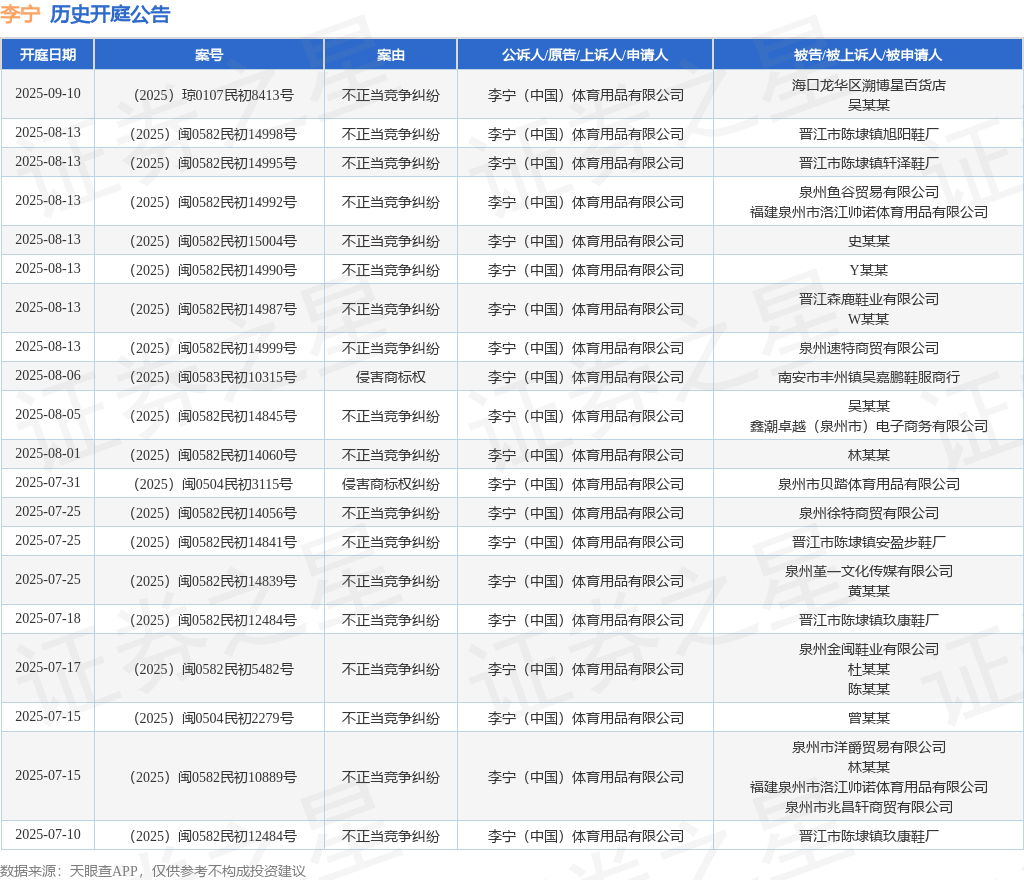This screenshot has width=1024, height=880.
Task: Click defendant 黄某某
Action: tap(869, 591)
